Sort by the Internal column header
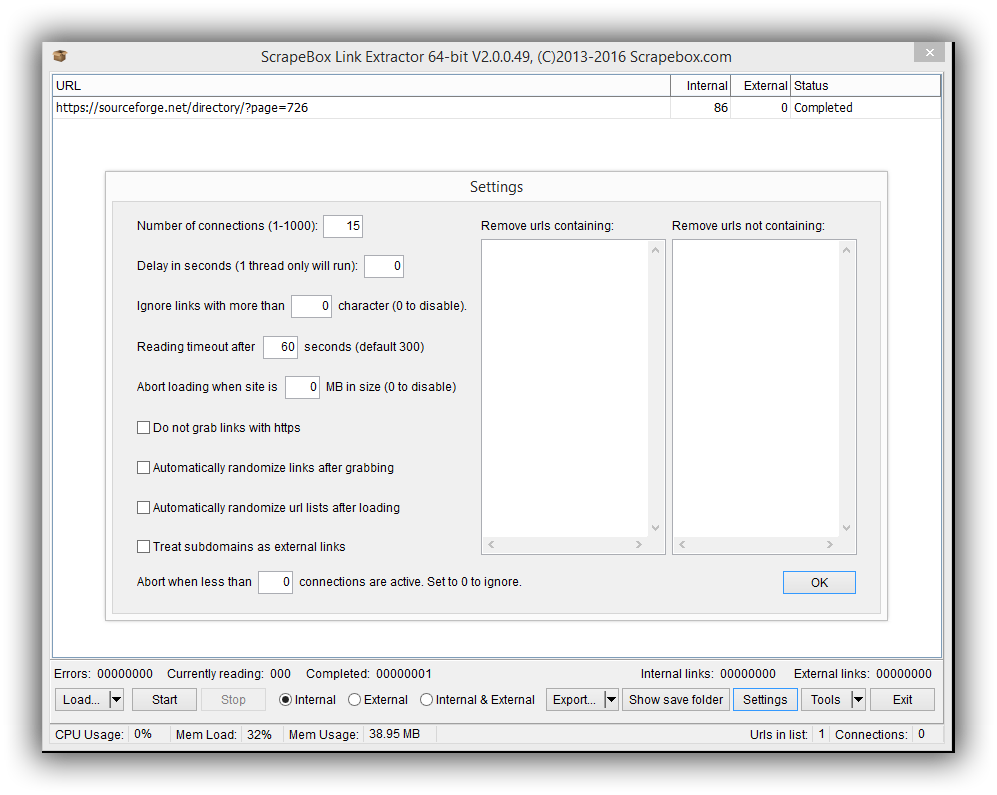Viewport: 997px width, 795px height. click(701, 86)
